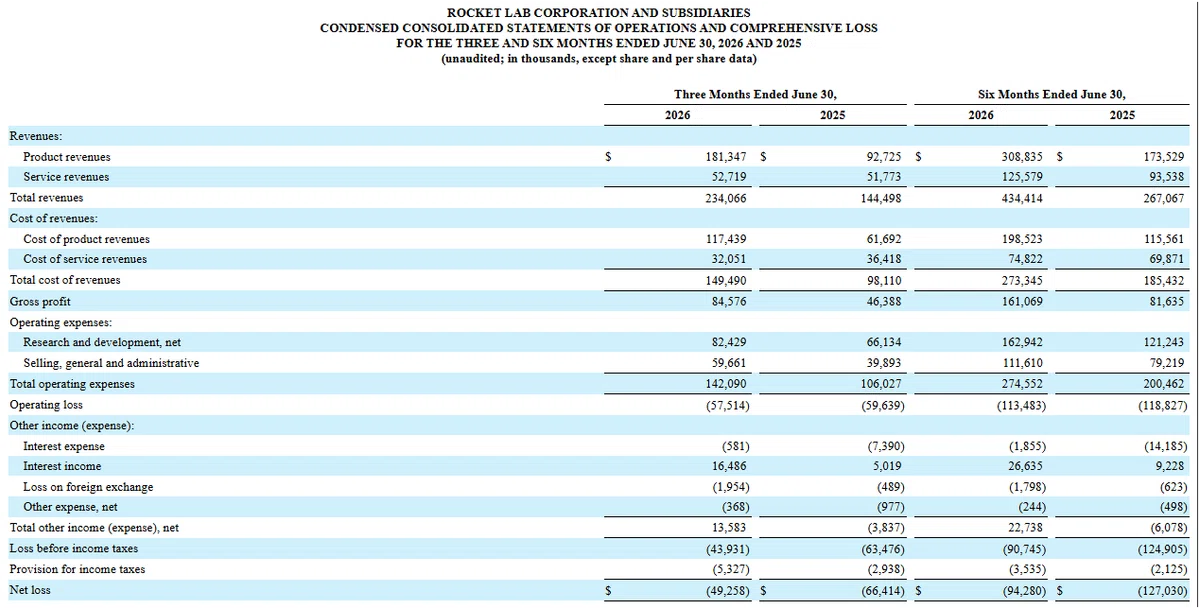This screenshot has width=1200, height=609.
Task: Select the value 173,529
Action: click(x=1164, y=157)
